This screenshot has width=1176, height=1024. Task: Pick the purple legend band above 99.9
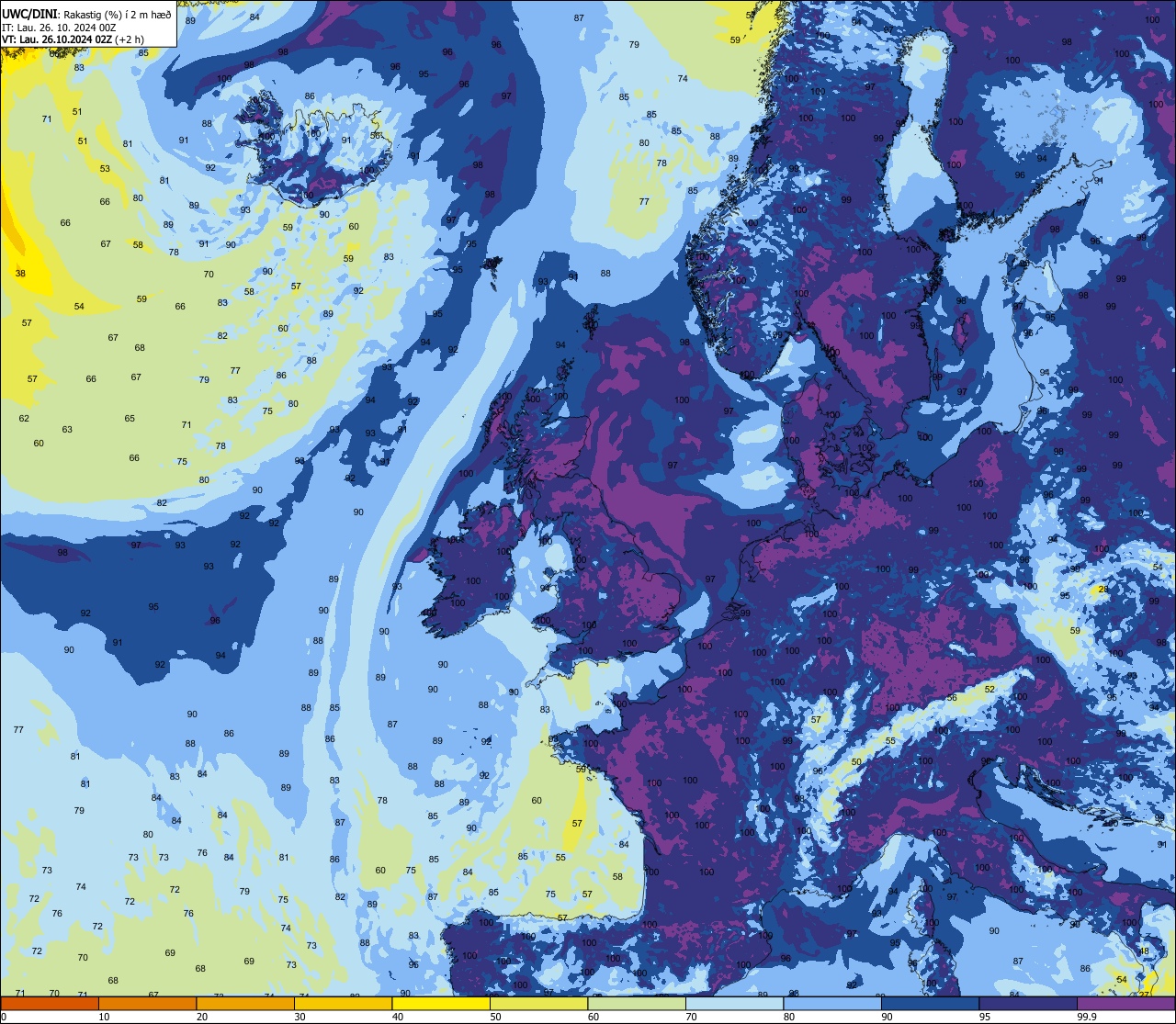(x=1125, y=1003)
